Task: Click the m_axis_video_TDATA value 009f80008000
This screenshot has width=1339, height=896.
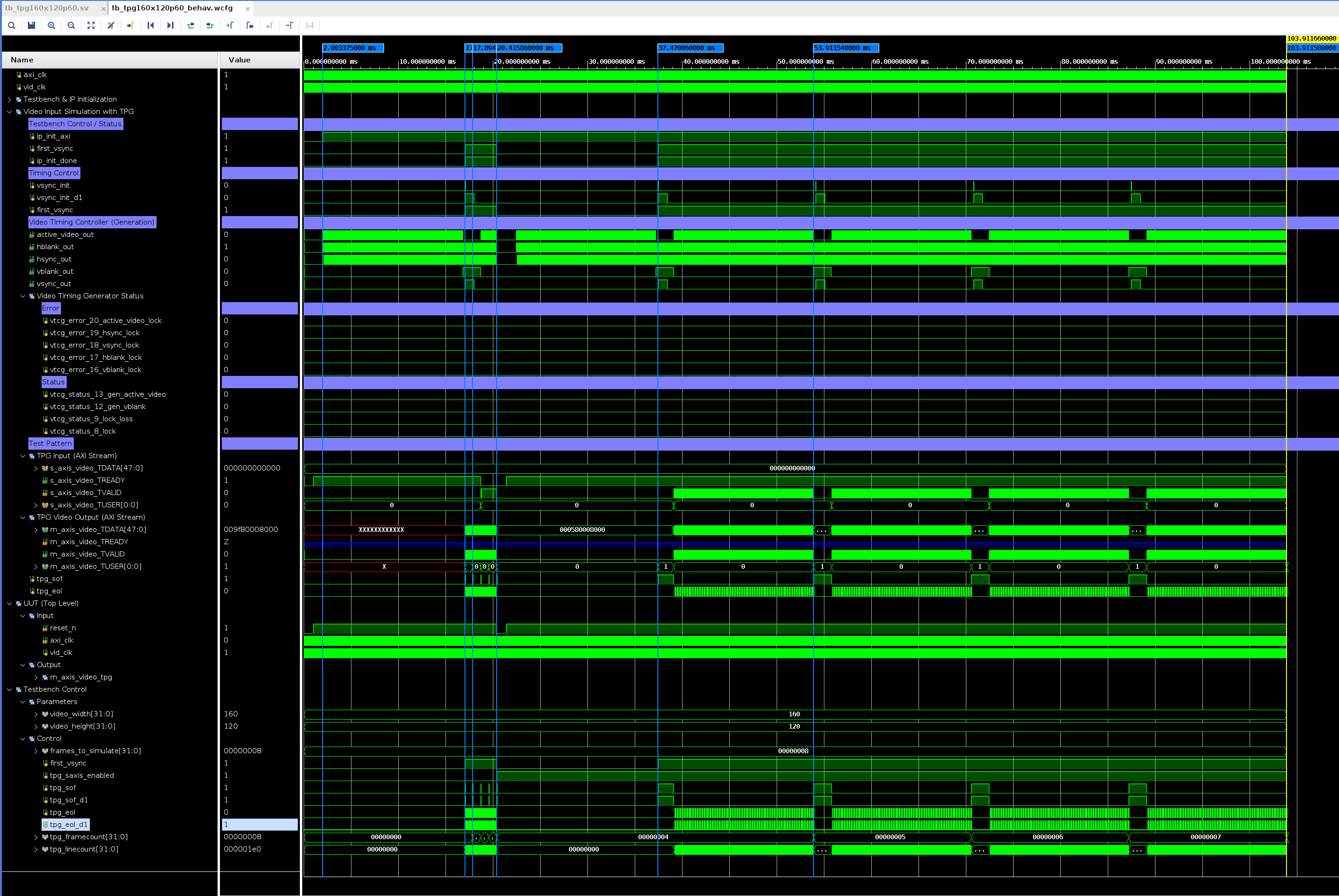Action: (251, 530)
